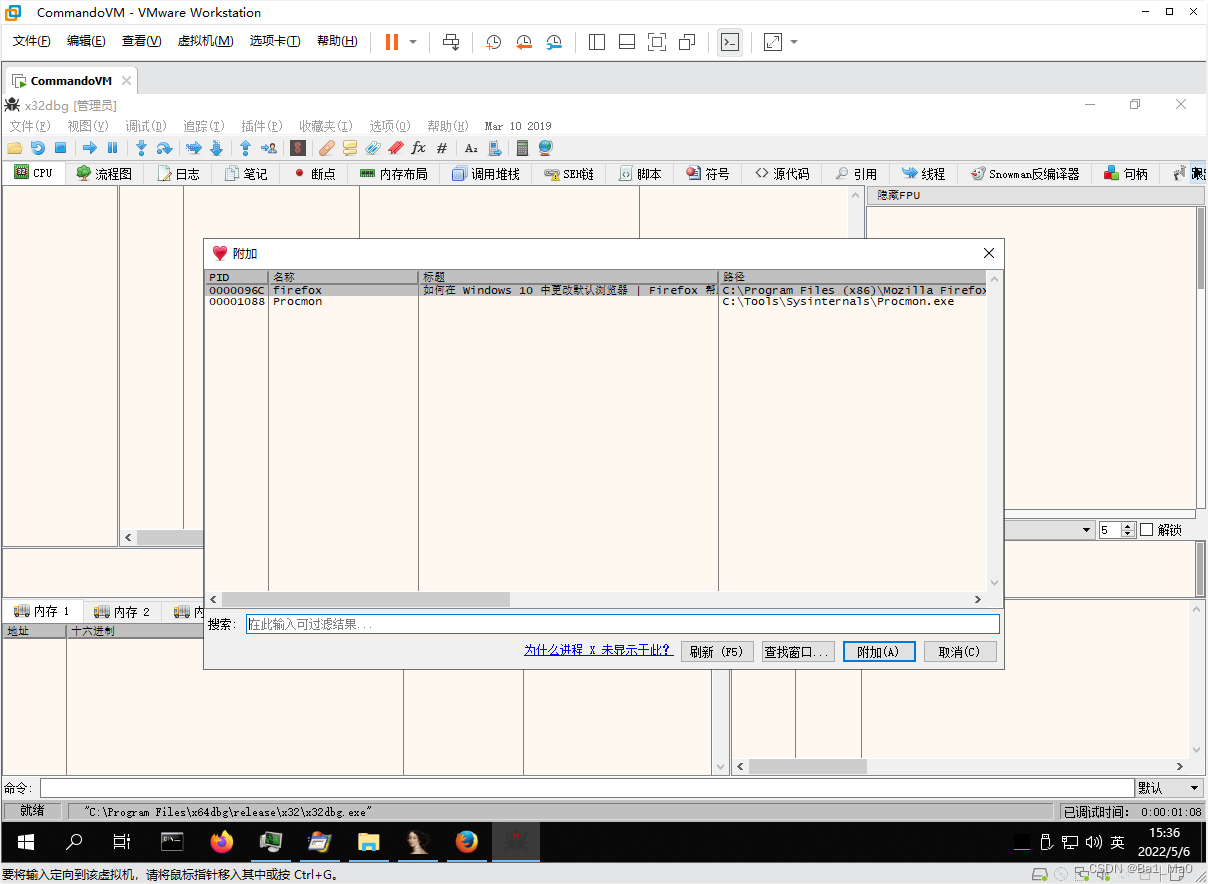1208x884 pixels.
Task: Click VMware suspend (pause) button
Action: pyautogui.click(x=391, y=42)
